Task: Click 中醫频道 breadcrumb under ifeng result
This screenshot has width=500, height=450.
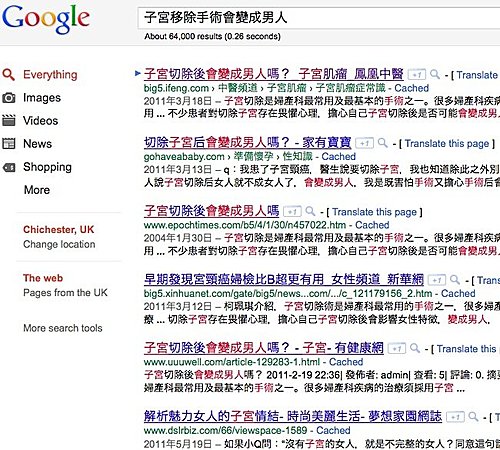Action: tap(238, 88)
